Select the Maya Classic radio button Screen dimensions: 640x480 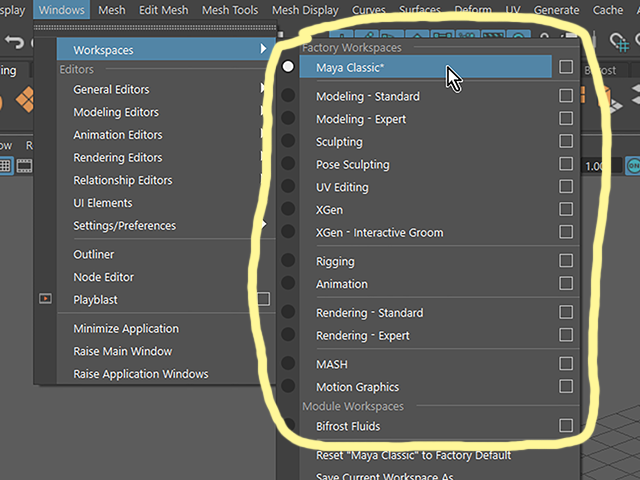288,67
